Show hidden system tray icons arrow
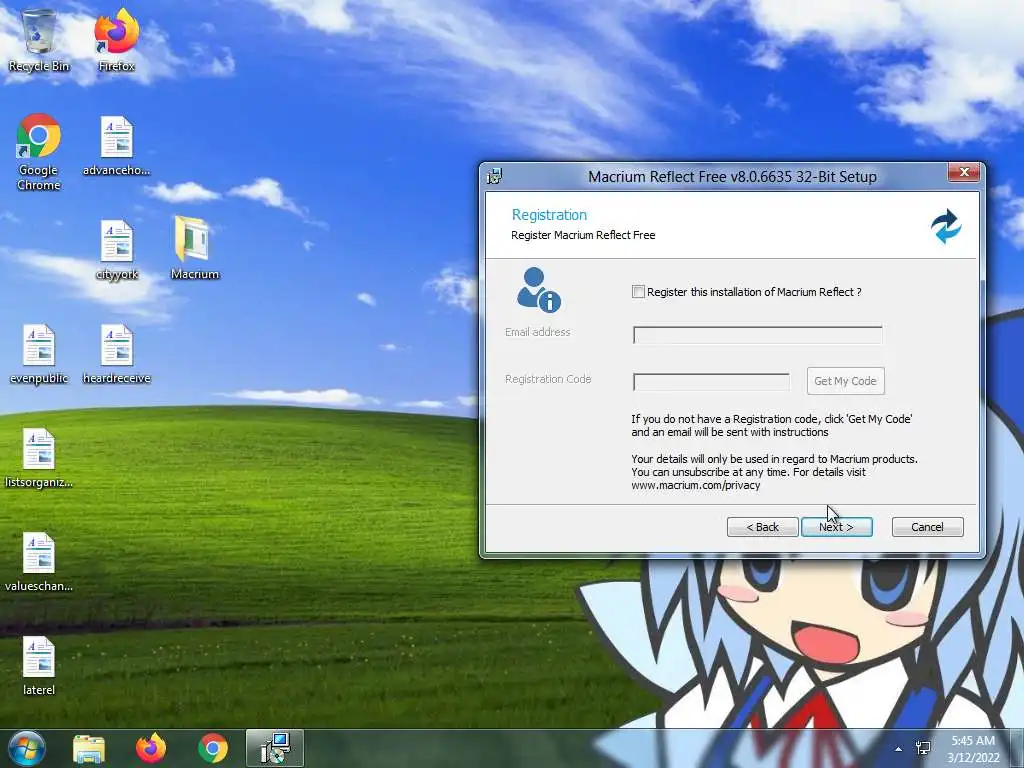Image resolution: width=1024 pixels, height=768 pixels. click(x=899, y=749)
